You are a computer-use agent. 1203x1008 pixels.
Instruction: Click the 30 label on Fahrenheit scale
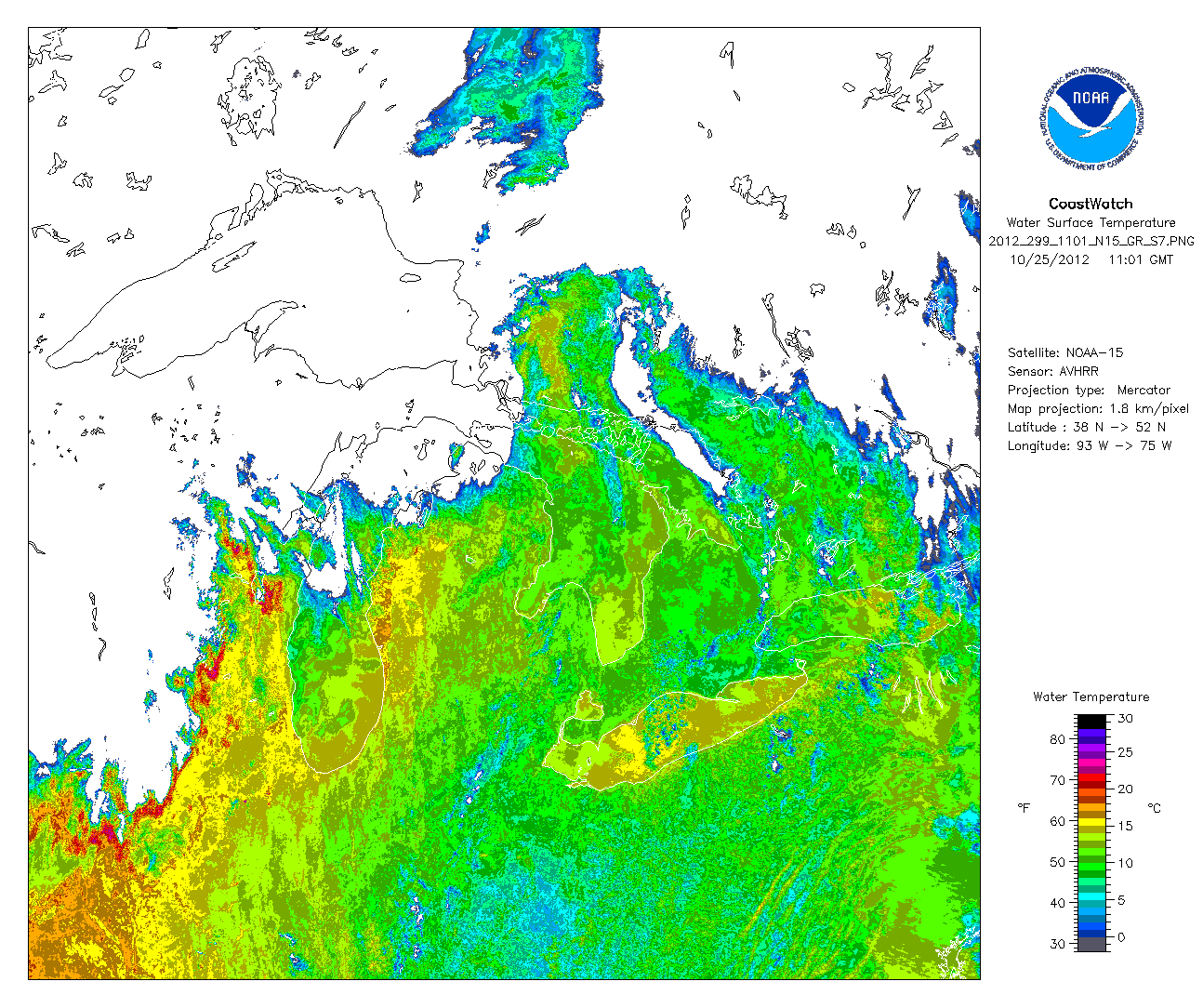pyautogui.click(x=1058, y=944)
